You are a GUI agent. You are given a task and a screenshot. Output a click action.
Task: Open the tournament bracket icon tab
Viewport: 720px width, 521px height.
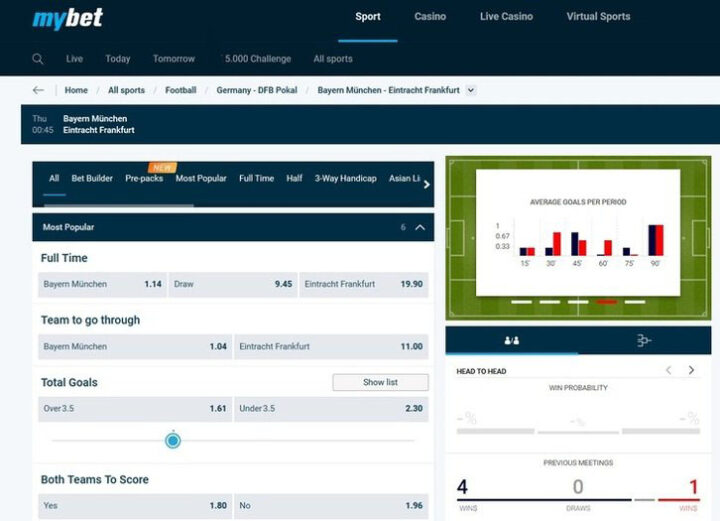[644, 340]
